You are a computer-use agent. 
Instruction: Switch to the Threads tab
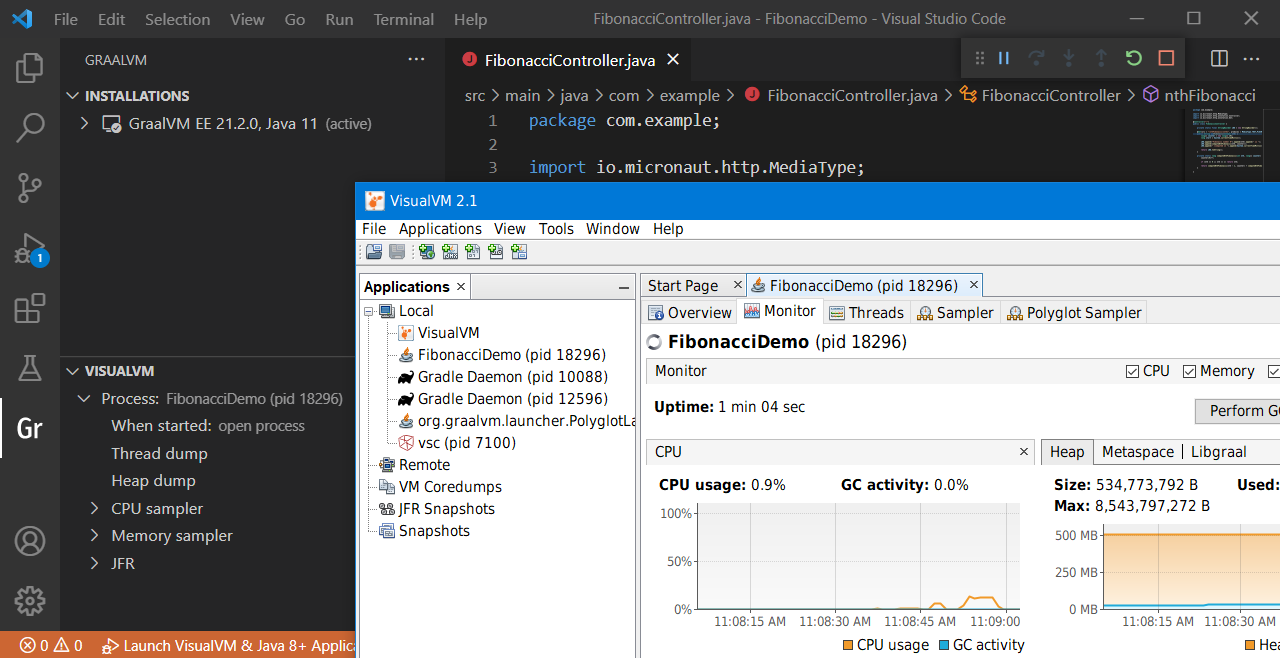click(x=866, y=313)
